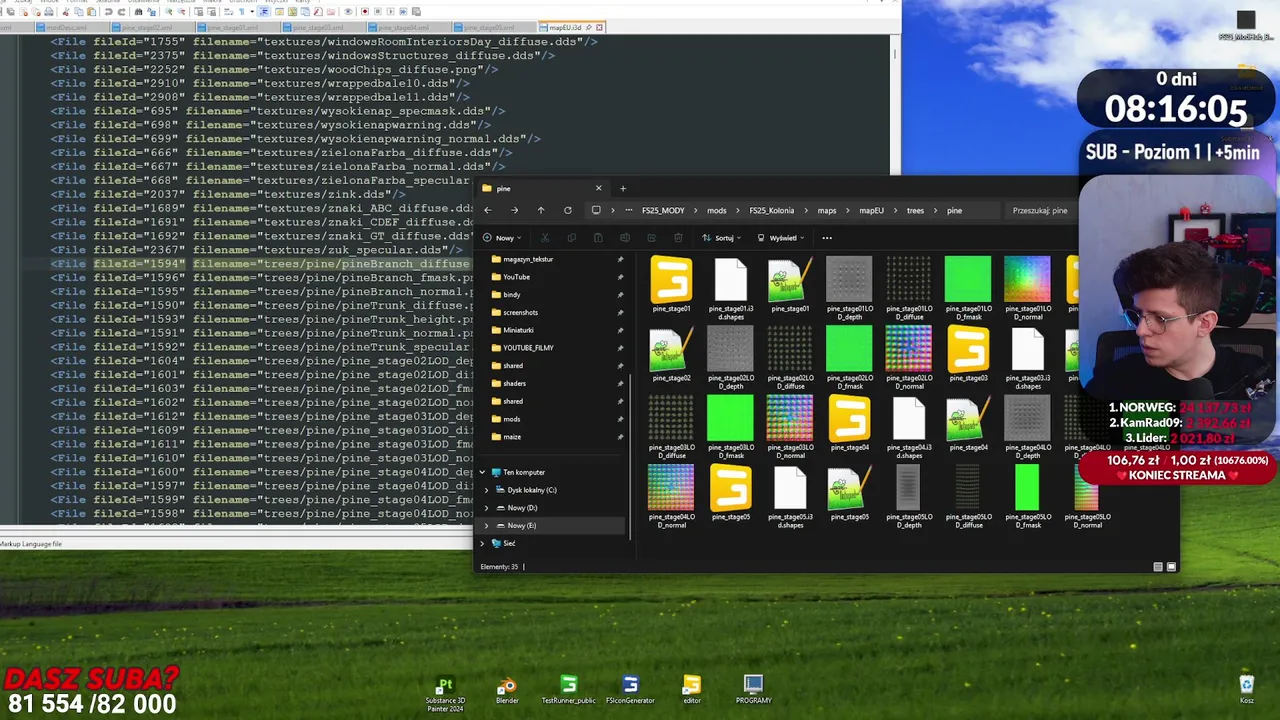Open the editor desktop shortcut
Viewport: 1280px width, 720px height.
click(692, 690)
